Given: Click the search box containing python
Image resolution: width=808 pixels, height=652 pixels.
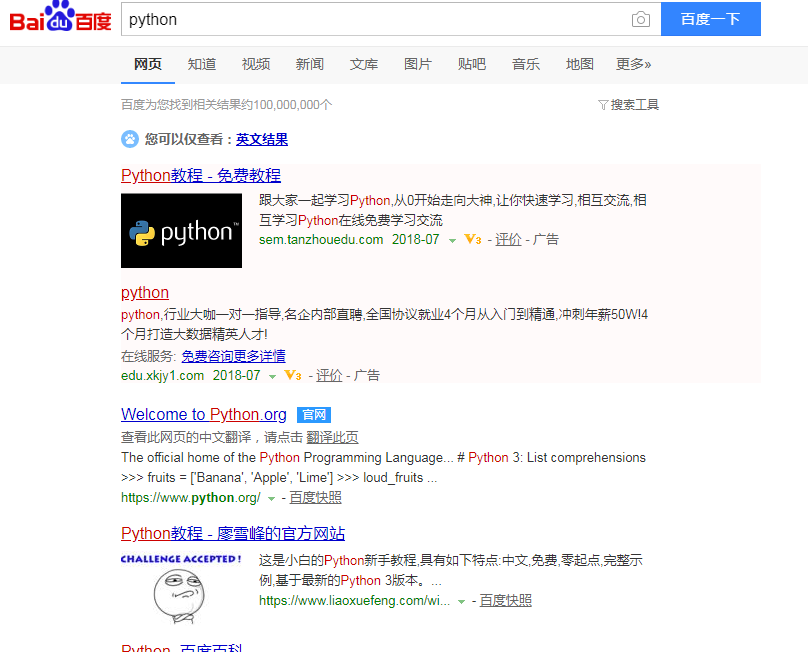Looking at the screenshot, I should 375,20.
